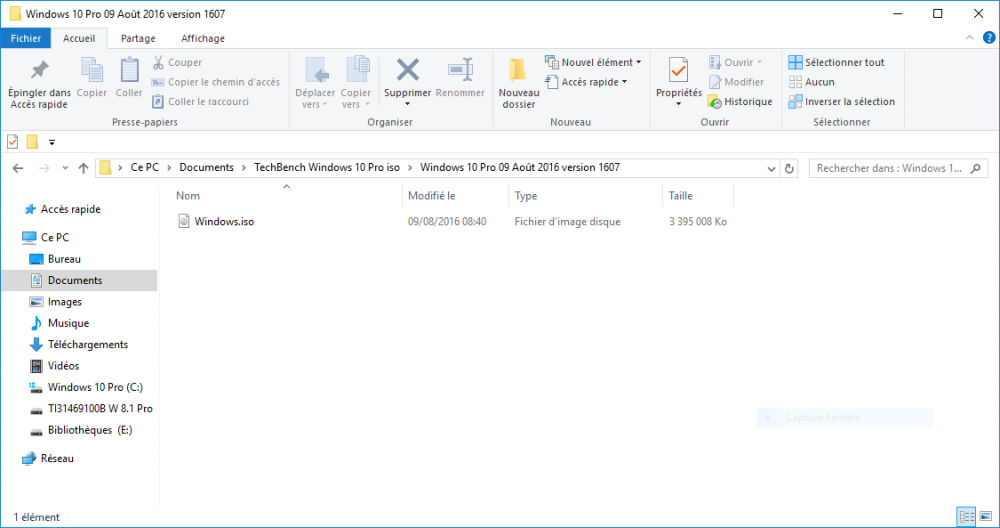This screenshot has width=1000, height=528.
Task: Open the Ouvrir dropdown
Action: point(735,62)
